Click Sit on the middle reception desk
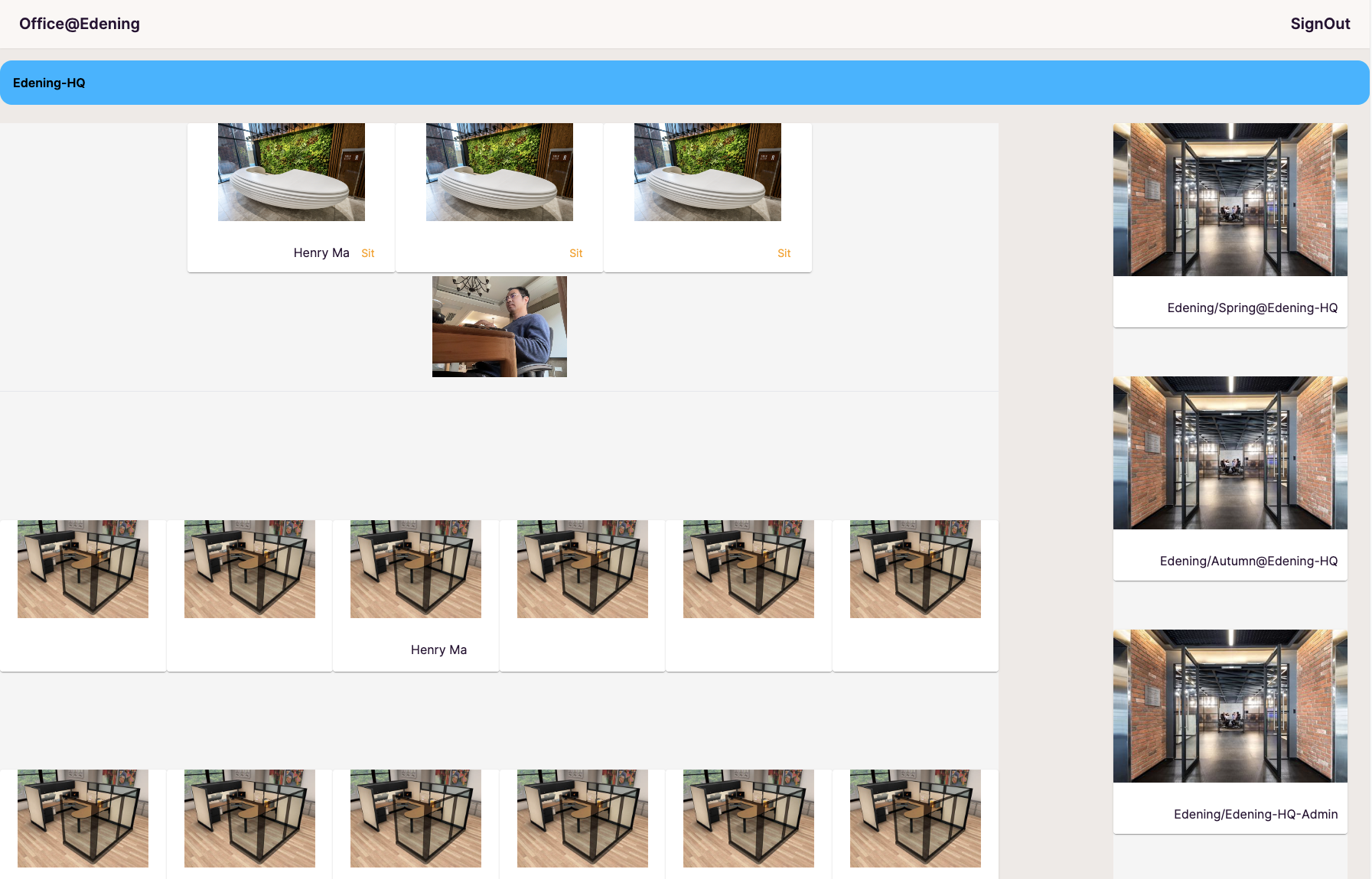The width and height of the screenshot is (1372, 879). (575, 253)
